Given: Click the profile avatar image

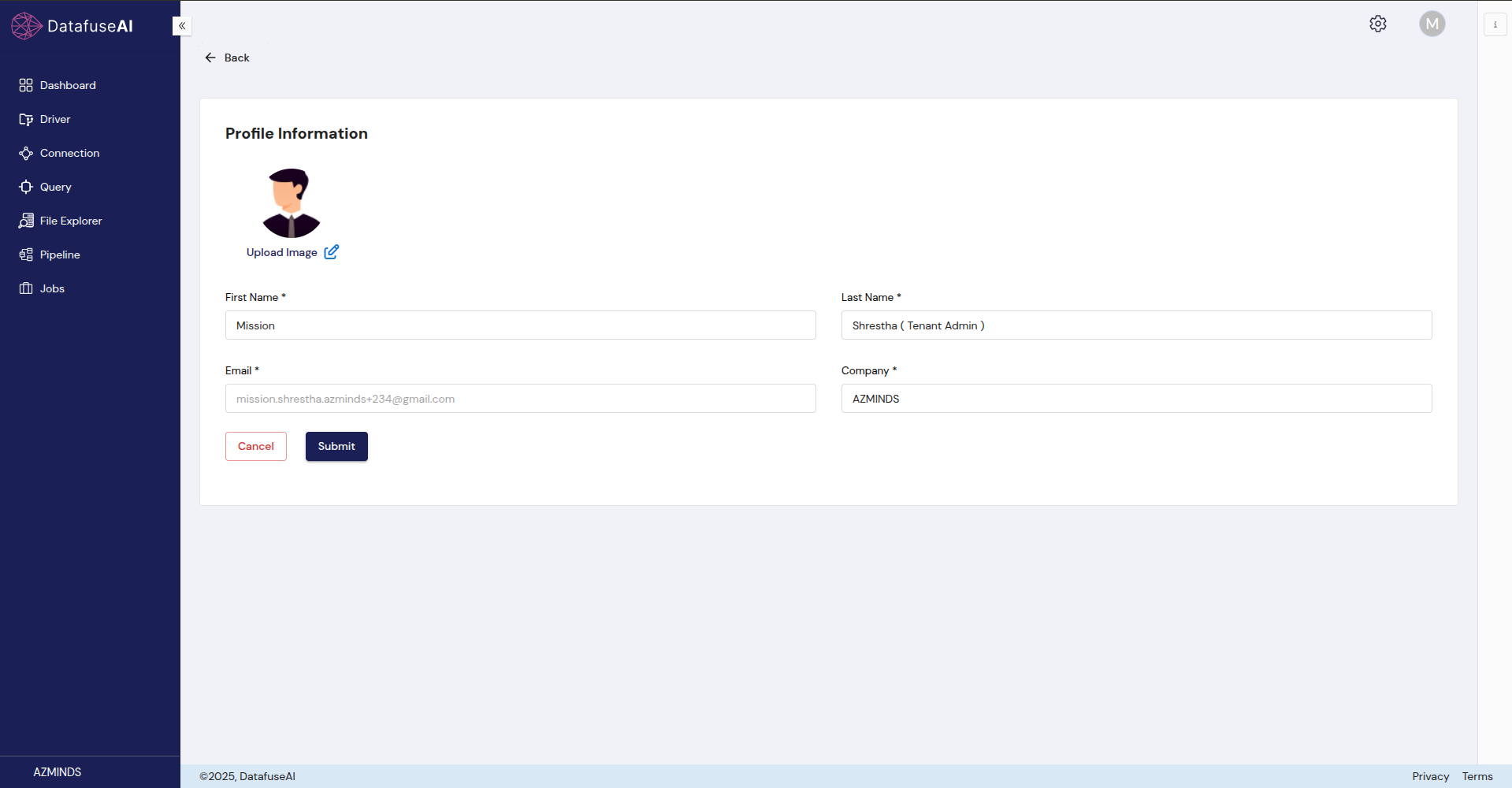Looking at the screenshot, I should pyautogui.click(x=292, y=203).
